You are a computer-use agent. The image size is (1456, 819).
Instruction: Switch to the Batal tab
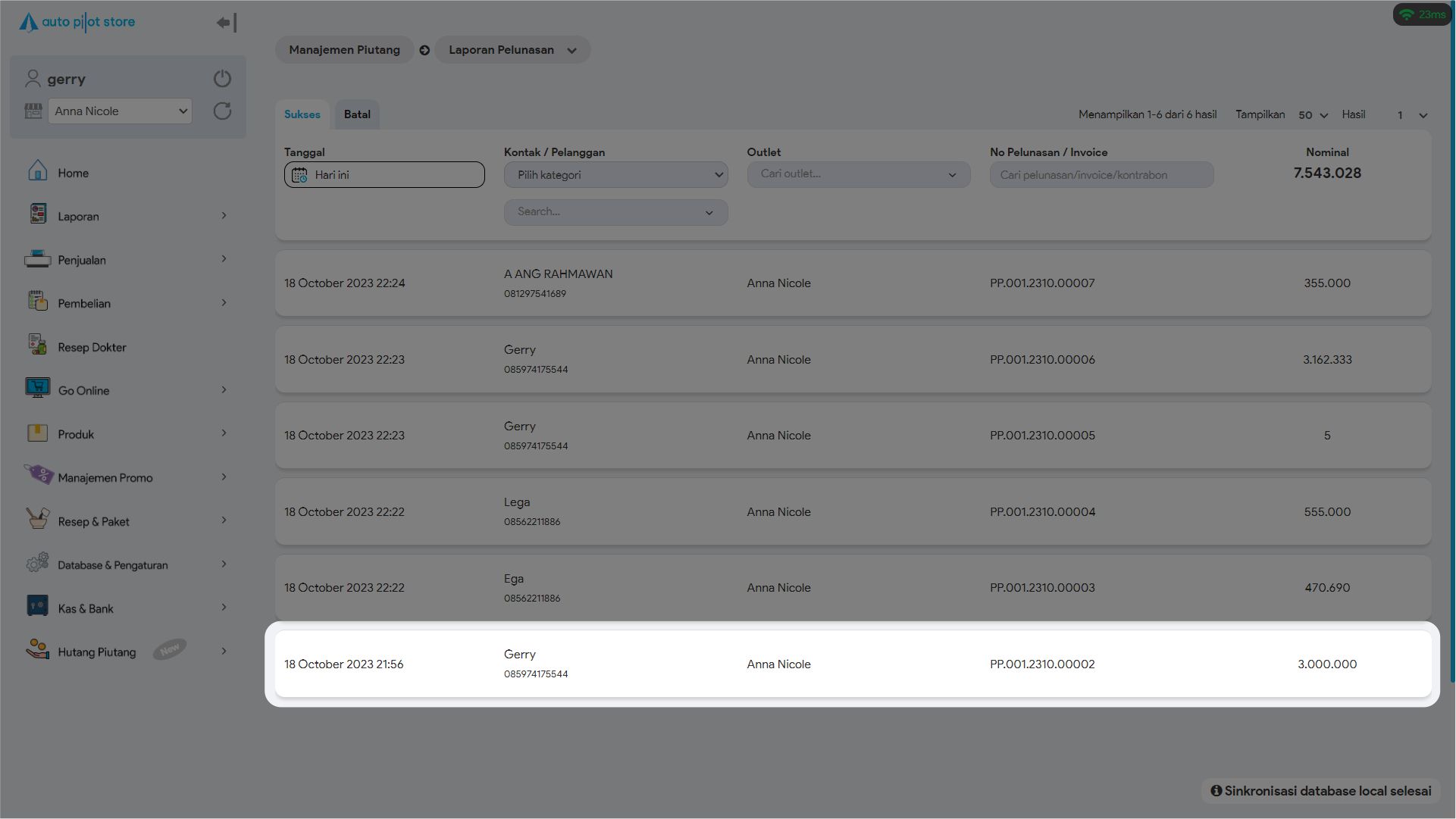pos(357,114)
